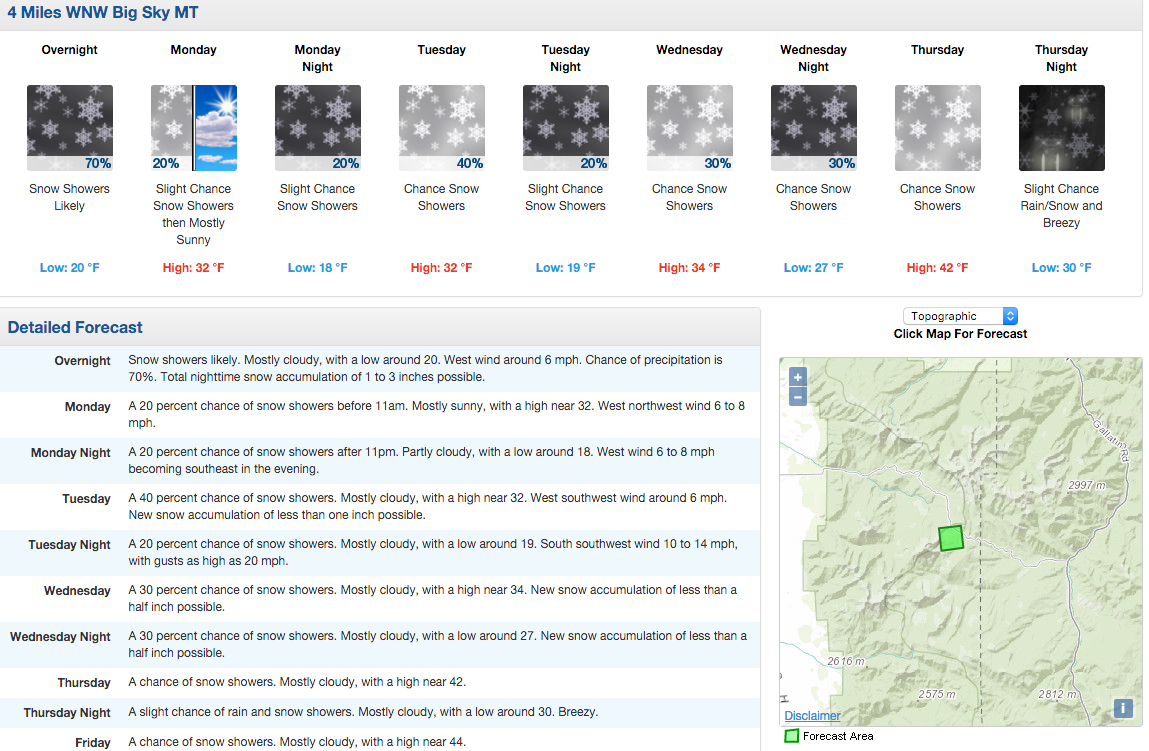
Task: Click the Tuesday 40% snow showers icon
Action: click(x=441, y=128)
